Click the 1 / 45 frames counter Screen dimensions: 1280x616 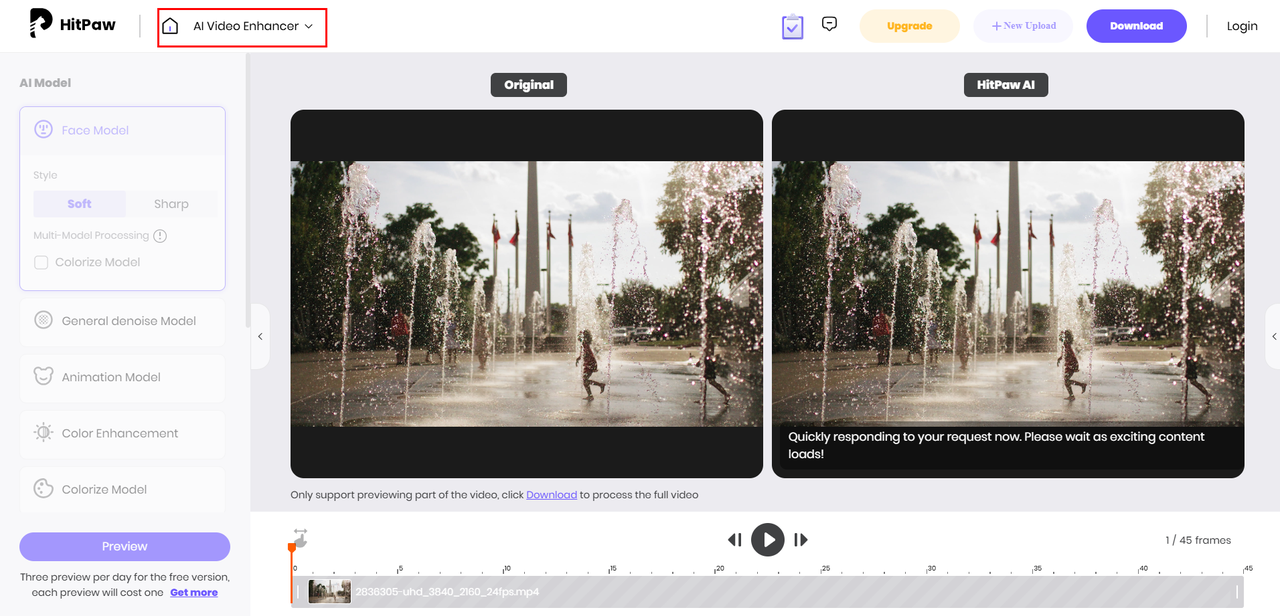pos(1198,540)
